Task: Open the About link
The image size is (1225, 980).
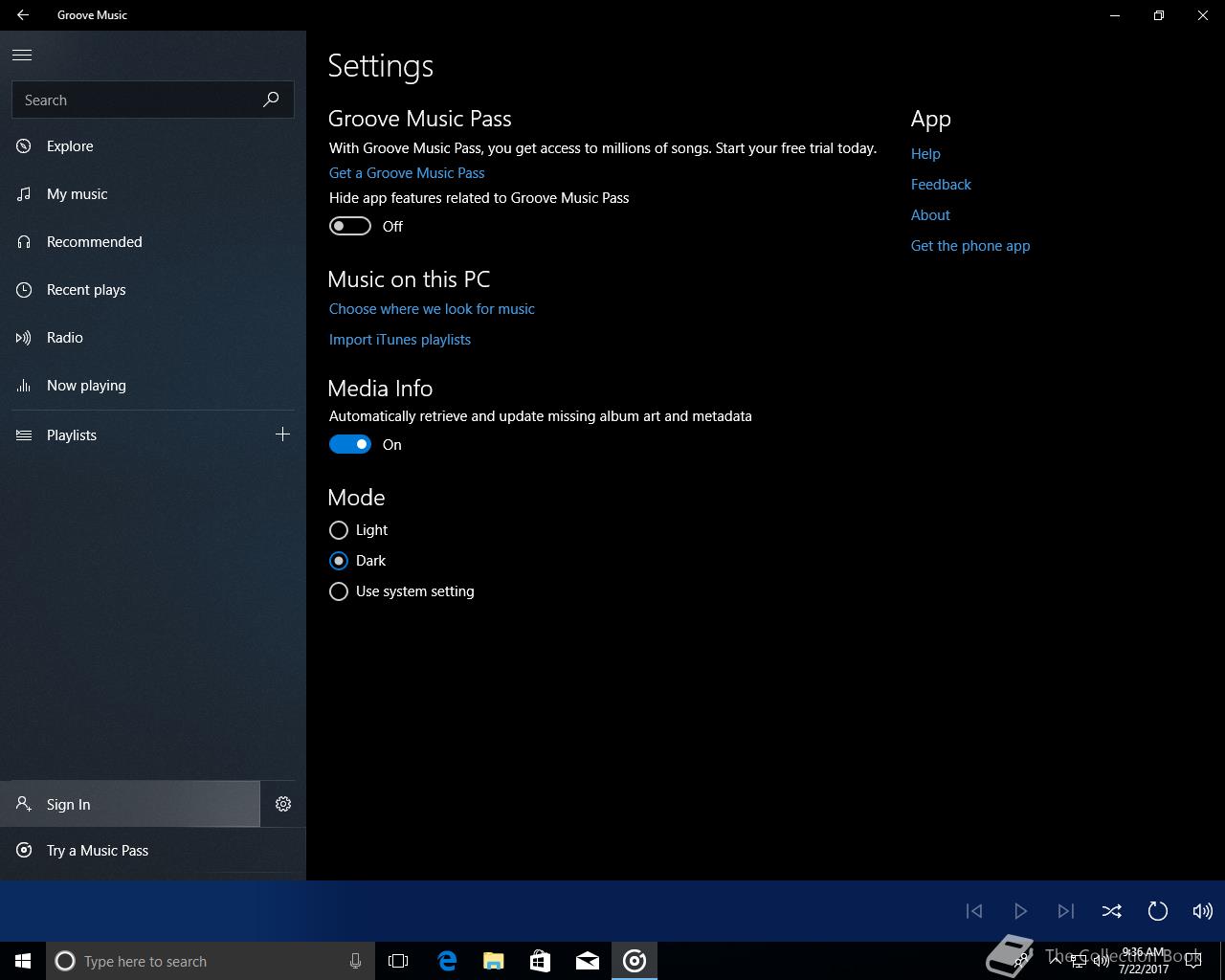Action: 930,215
